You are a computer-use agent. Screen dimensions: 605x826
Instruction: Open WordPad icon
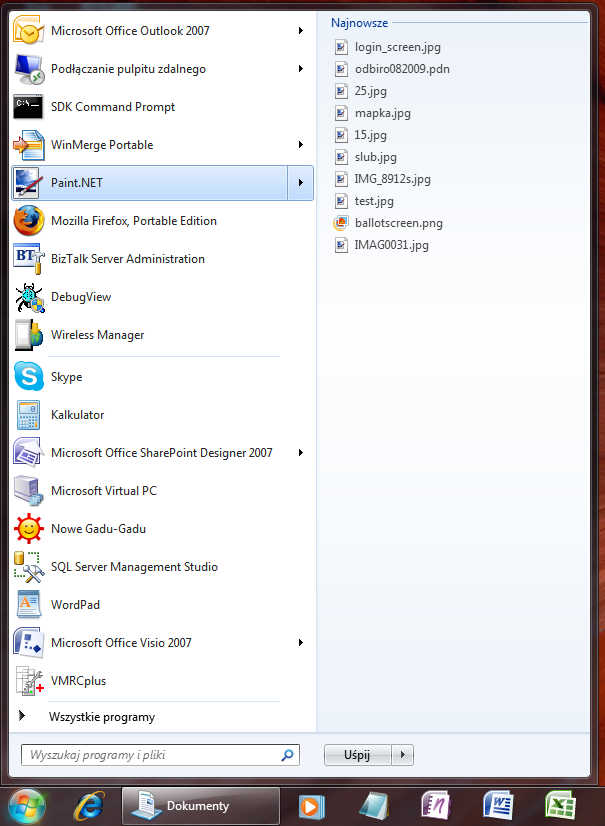tap(28, 605)
